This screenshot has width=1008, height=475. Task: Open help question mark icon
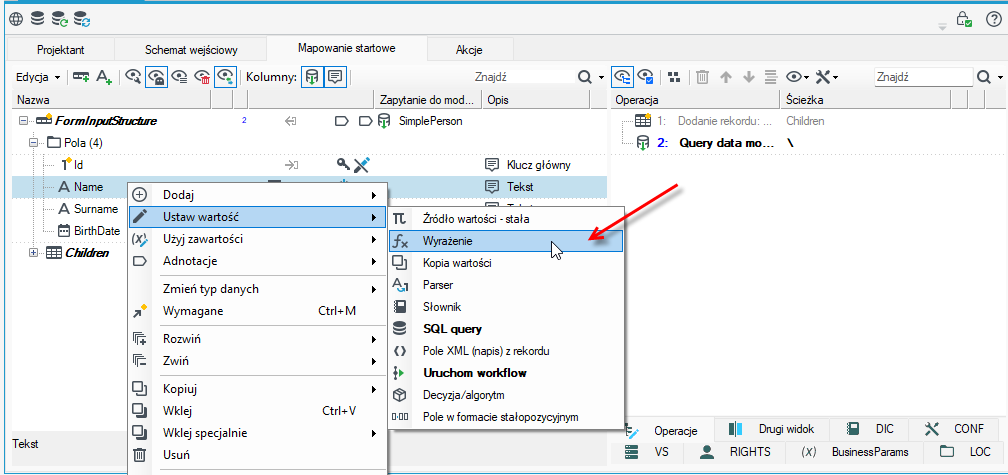click(993, 20)
